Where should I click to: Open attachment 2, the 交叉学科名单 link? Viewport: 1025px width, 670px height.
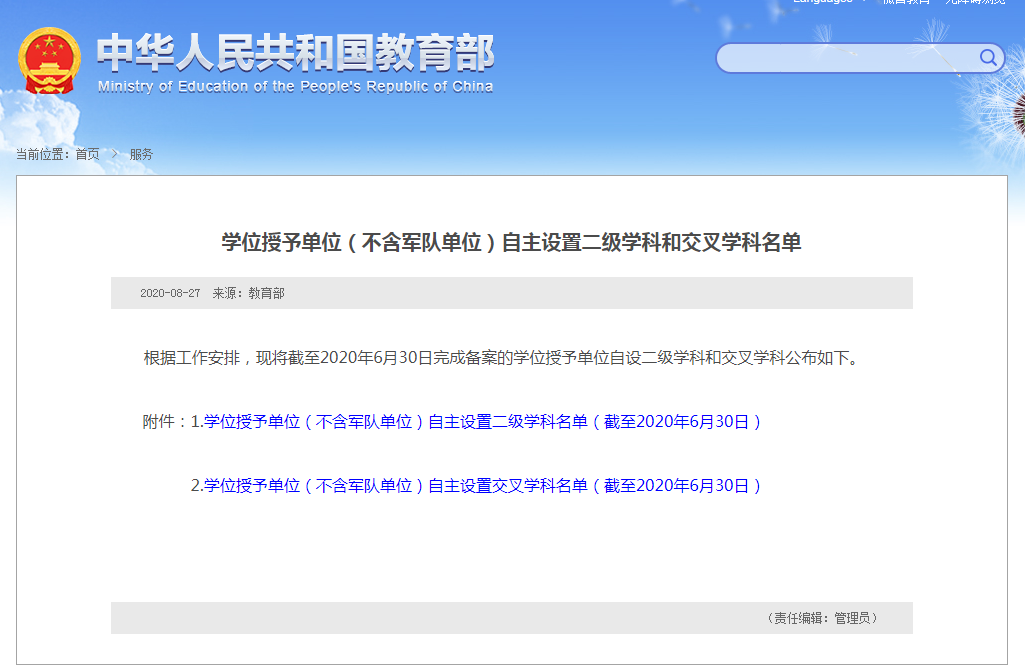[x=483, y=486]
